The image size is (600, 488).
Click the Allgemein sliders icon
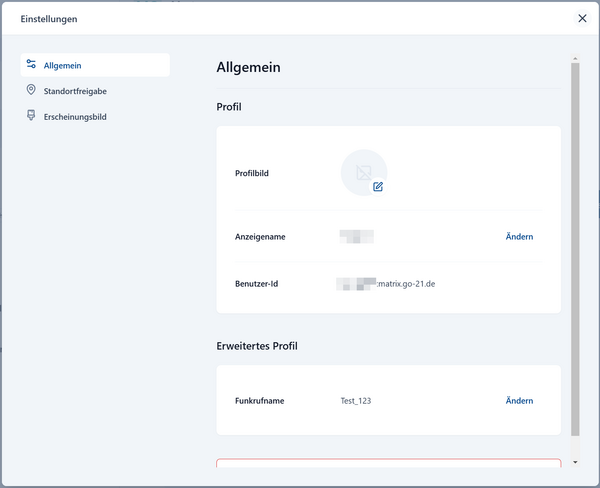point(31,65)
